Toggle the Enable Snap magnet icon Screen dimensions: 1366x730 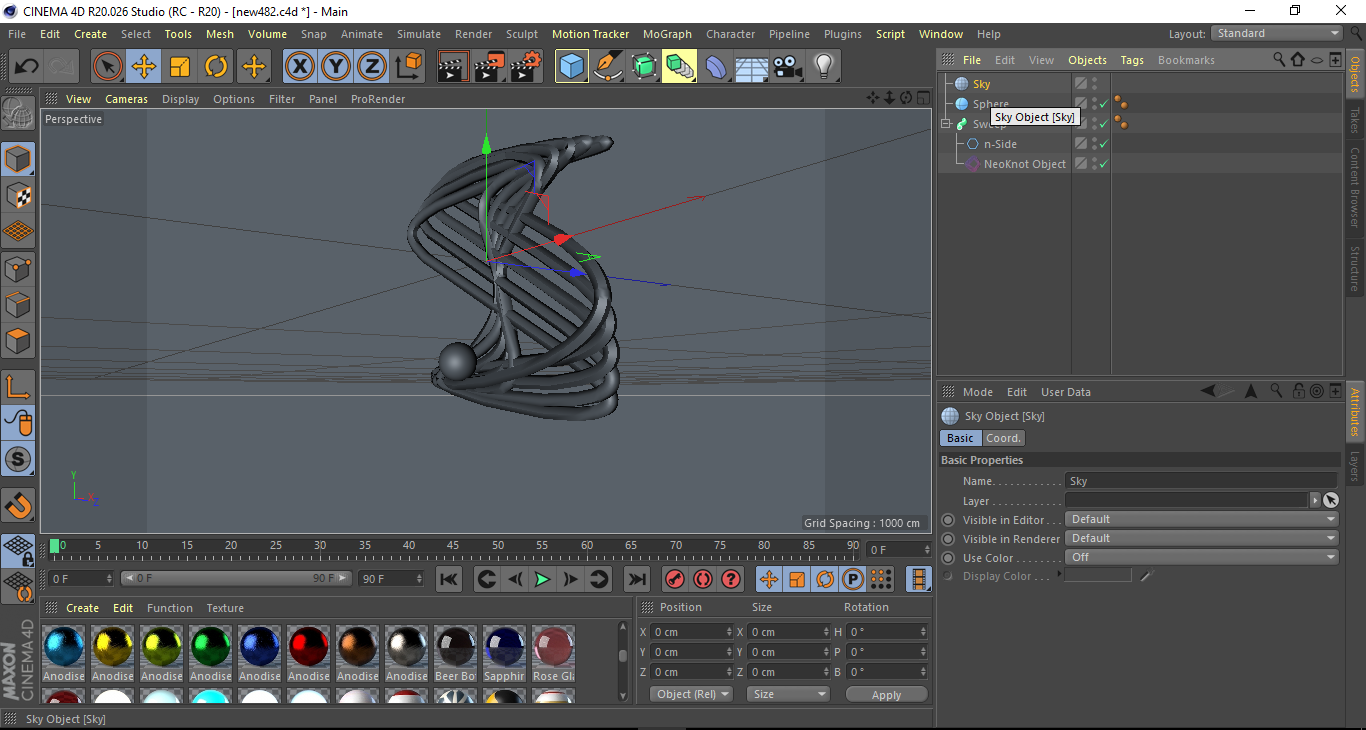pos(18,505)
